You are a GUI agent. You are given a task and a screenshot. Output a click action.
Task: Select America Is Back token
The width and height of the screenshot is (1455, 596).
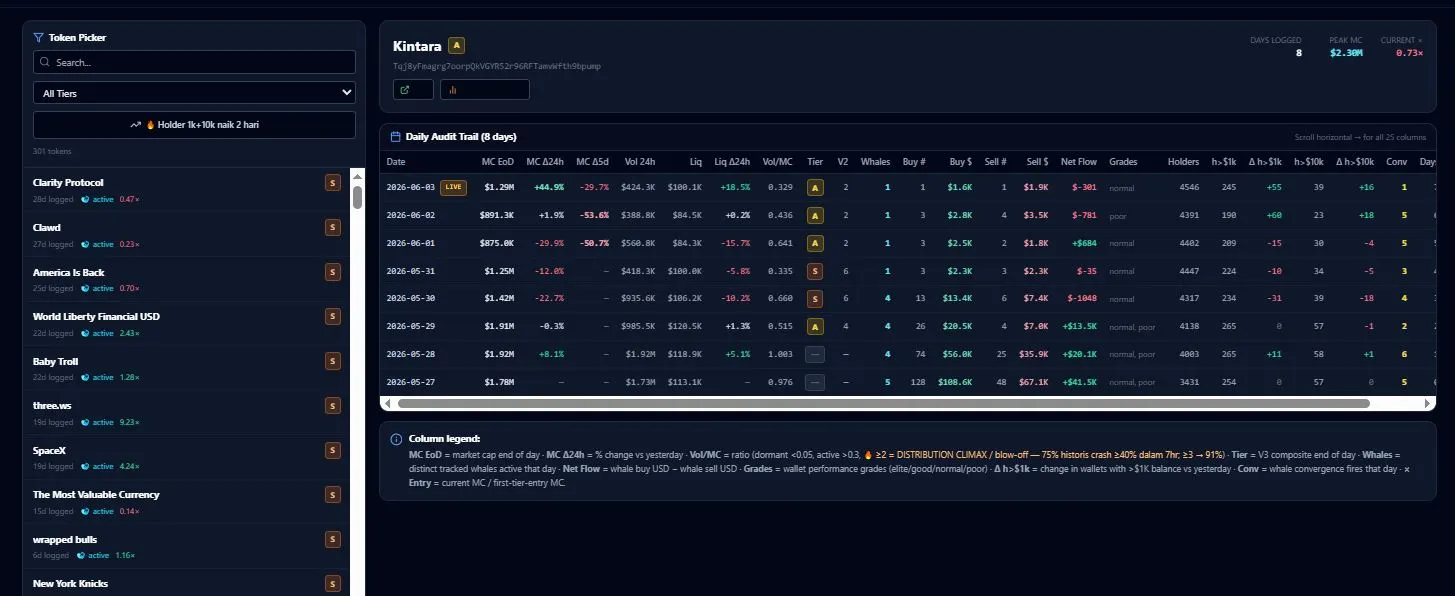(x=186, y=279)
